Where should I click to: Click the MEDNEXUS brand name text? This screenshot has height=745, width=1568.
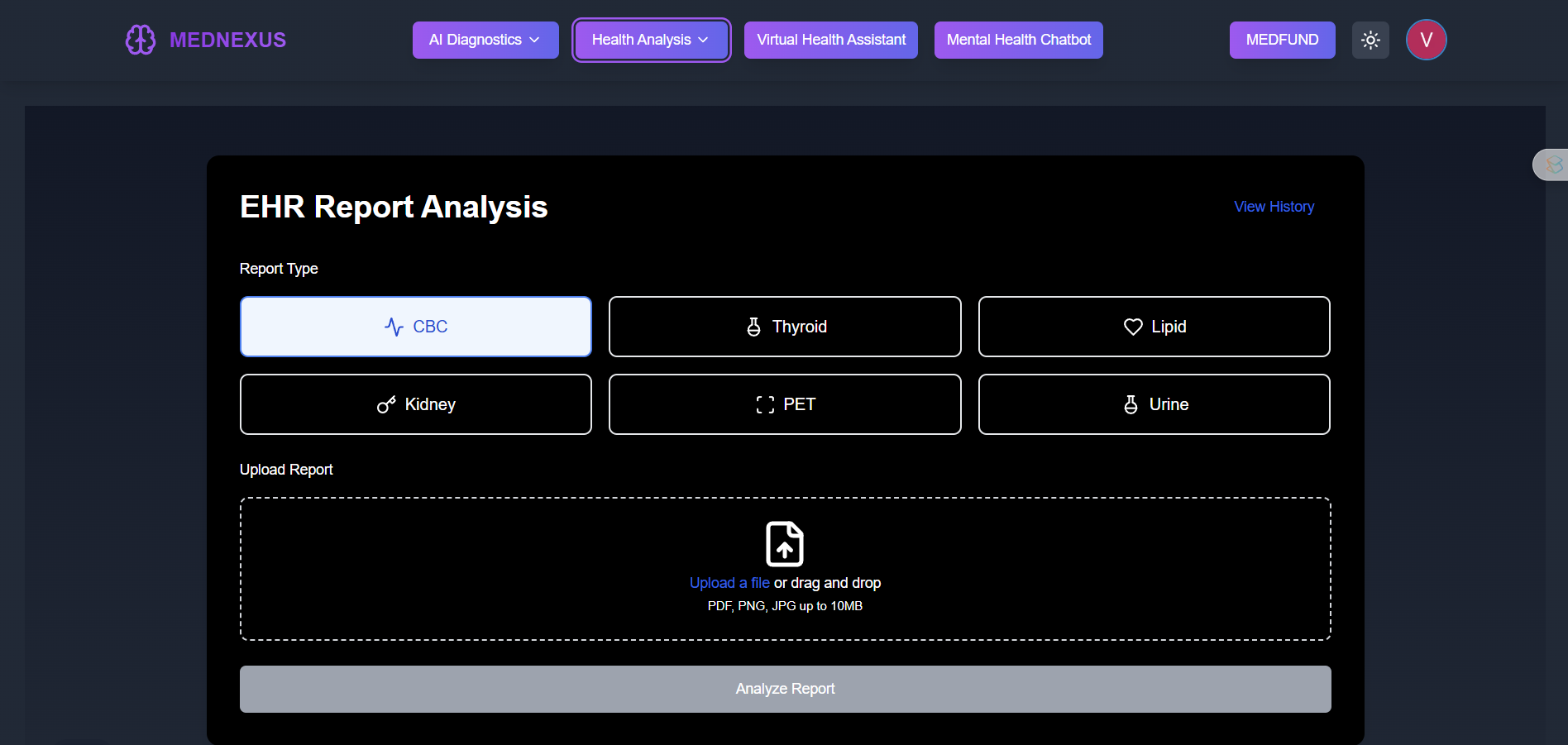click(227, 40)
